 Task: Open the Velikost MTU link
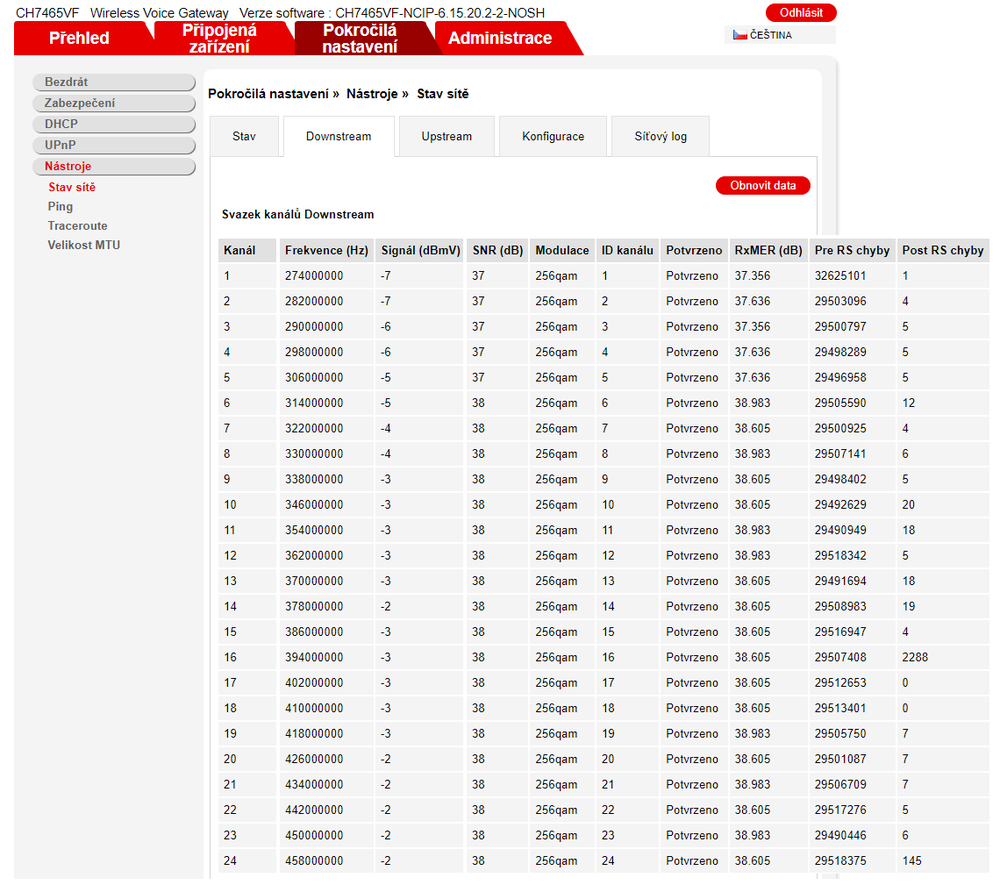(83, 245)
